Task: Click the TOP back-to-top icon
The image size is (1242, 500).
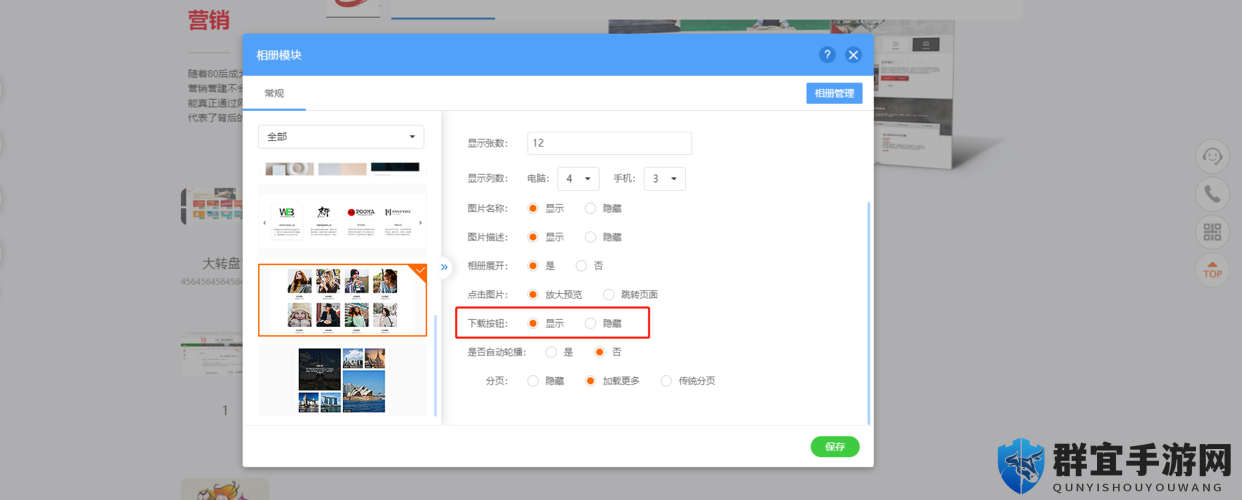Action: 1212,270
